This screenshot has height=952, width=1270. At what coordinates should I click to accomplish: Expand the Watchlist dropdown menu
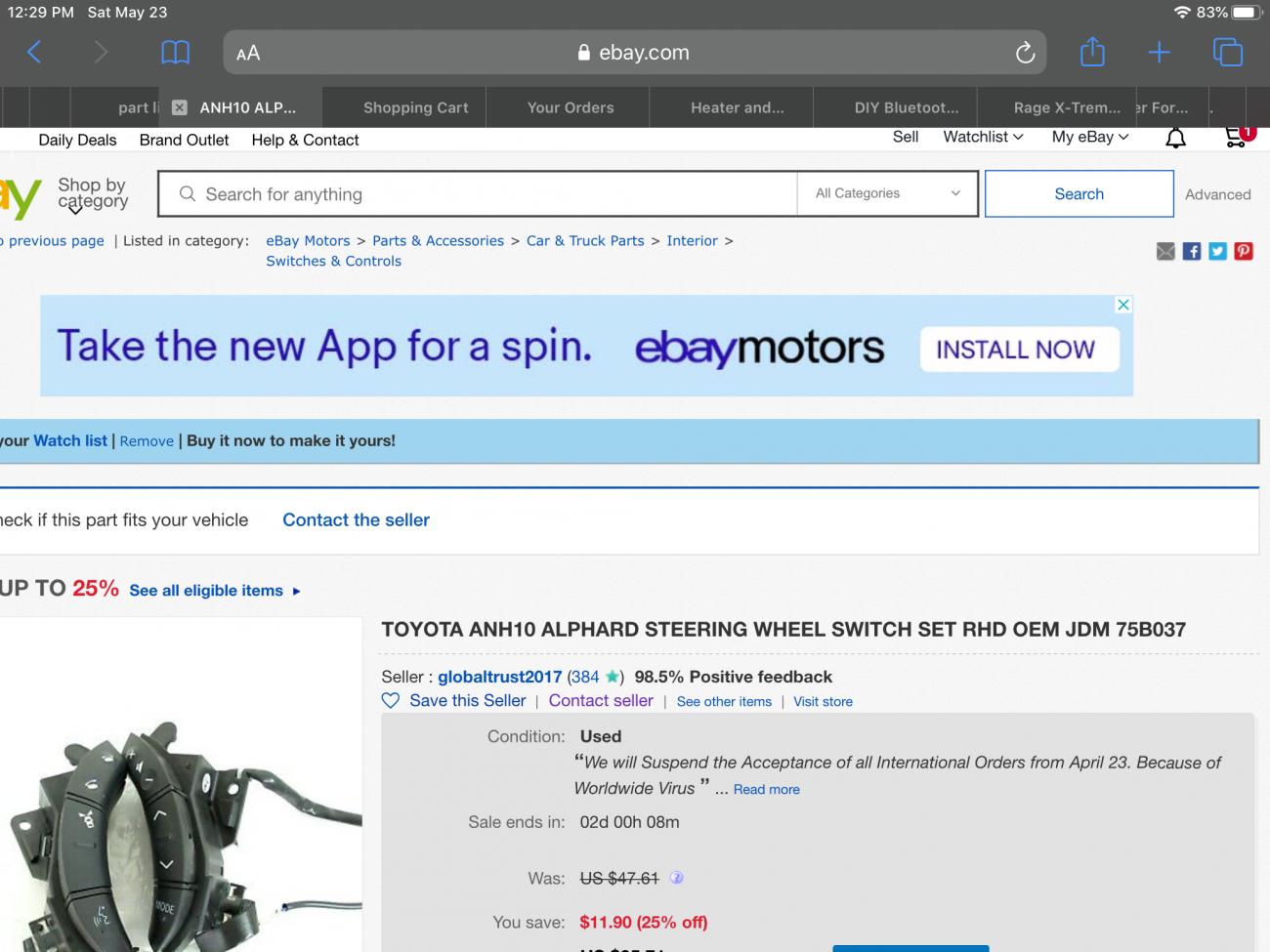coord(983,137)
